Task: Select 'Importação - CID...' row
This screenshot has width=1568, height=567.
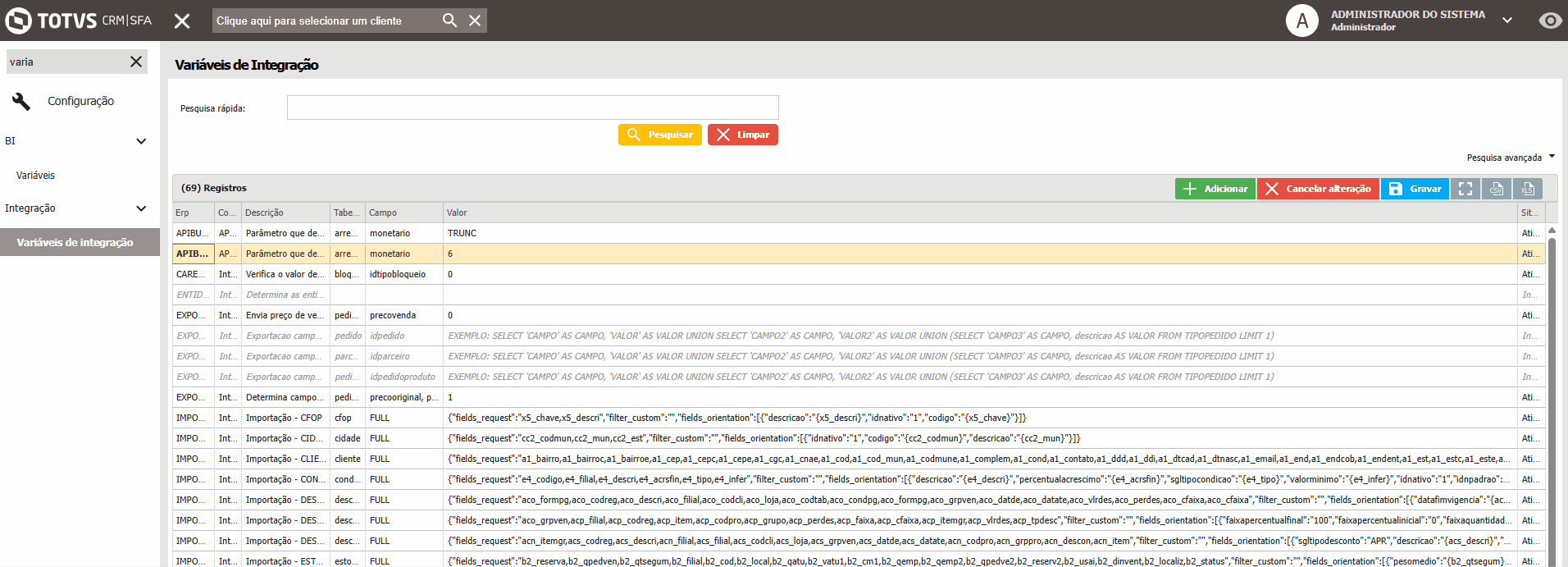Action: (859, 438)
